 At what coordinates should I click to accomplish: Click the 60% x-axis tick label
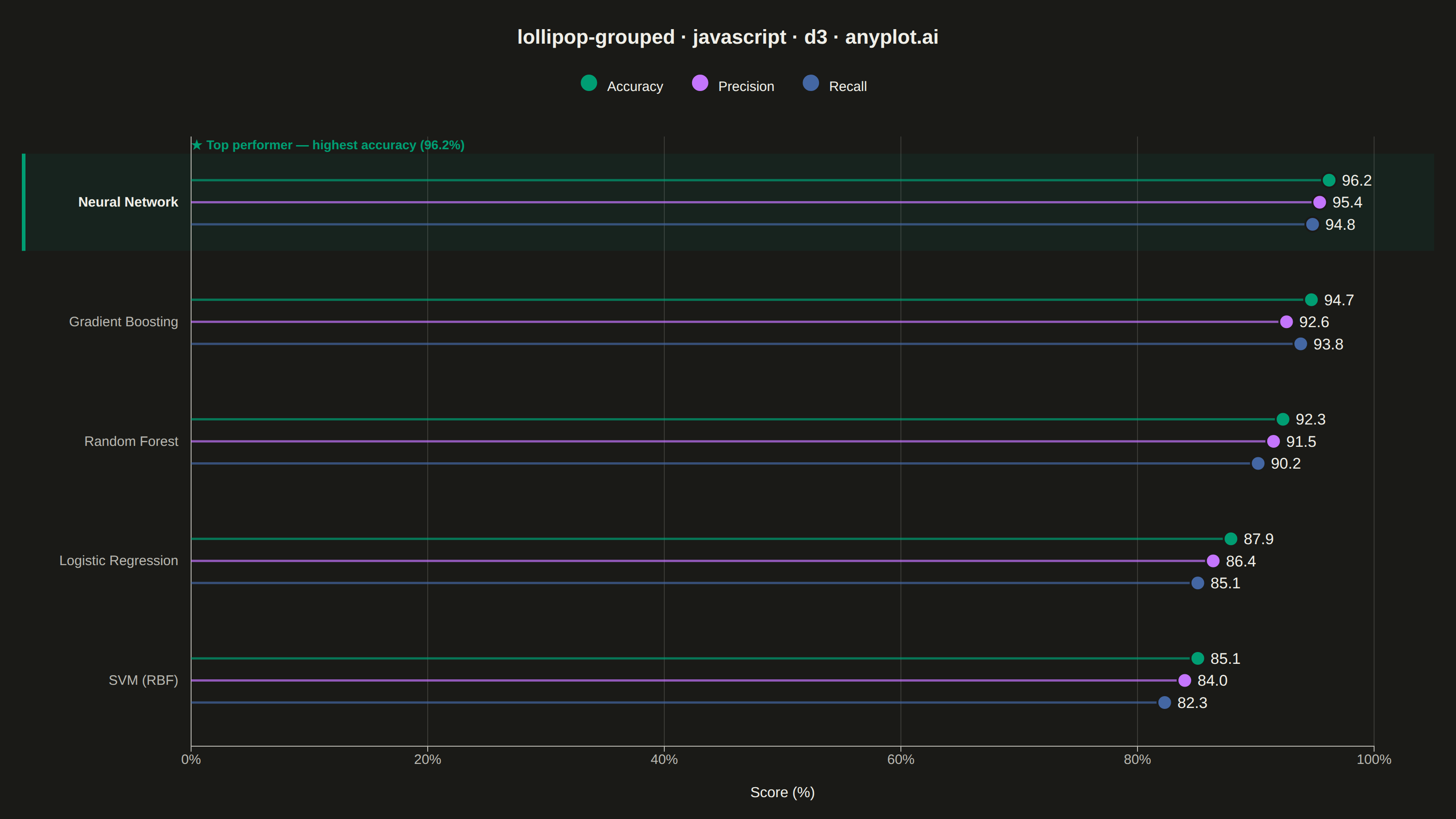click(900, 760)
